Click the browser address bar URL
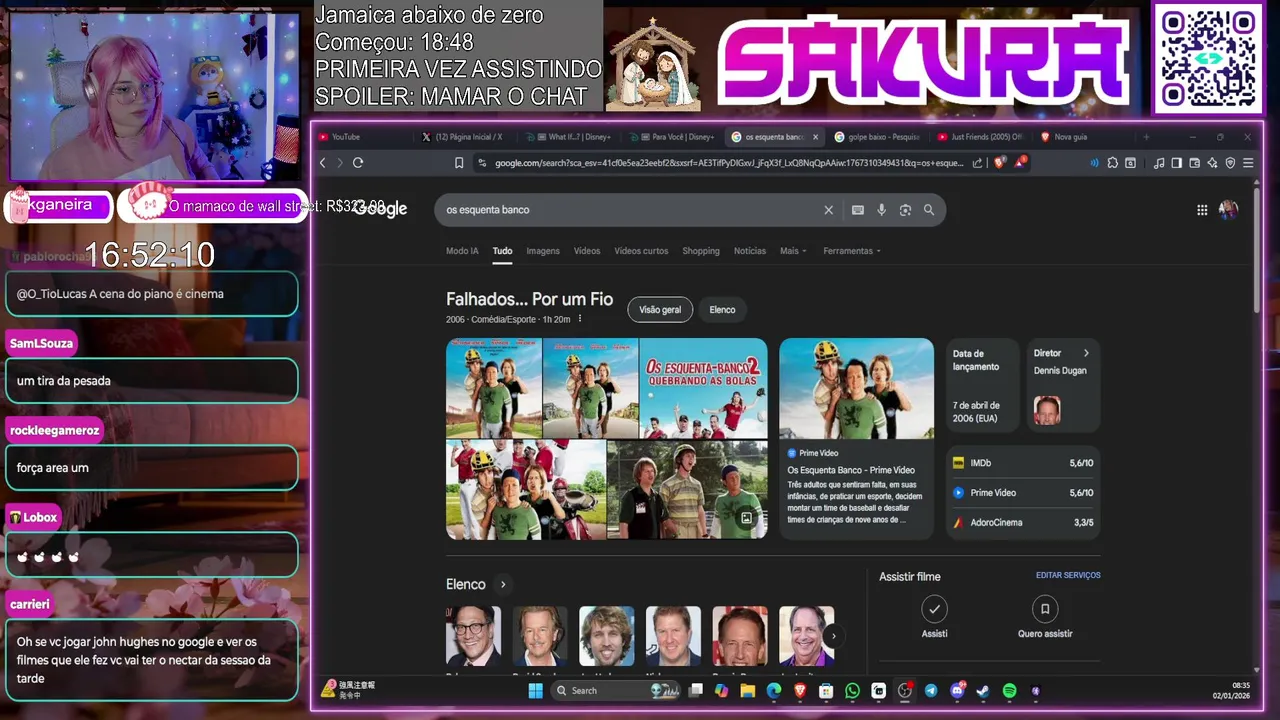 coord(729,163)
